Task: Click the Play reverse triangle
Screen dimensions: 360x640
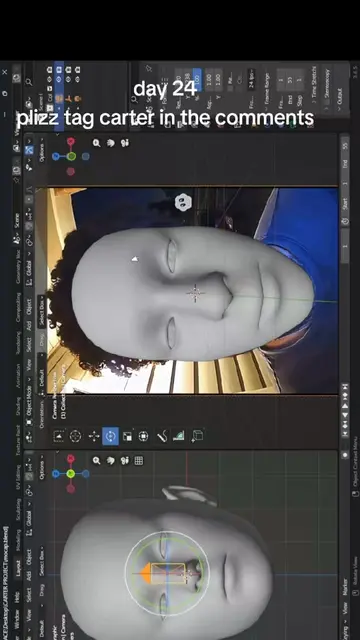Action: tap(345, 415)
